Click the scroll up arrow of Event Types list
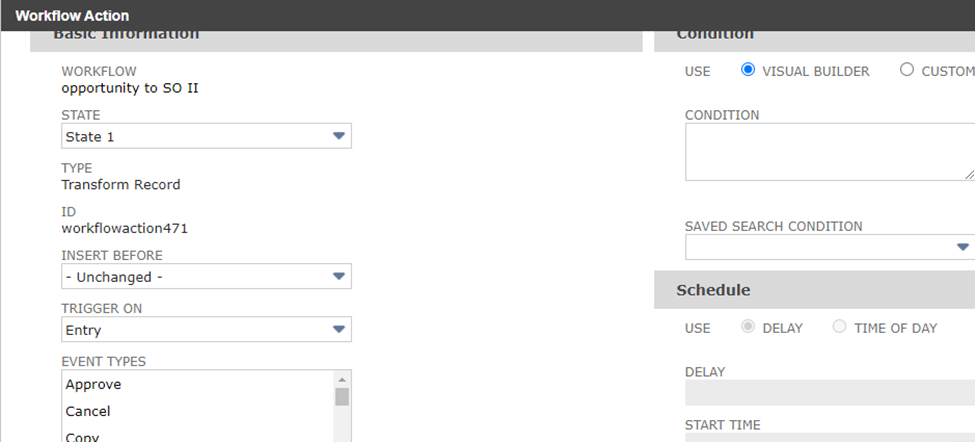Image resolution: width=975 pixels, height=442 pixels. pos(342,379)
